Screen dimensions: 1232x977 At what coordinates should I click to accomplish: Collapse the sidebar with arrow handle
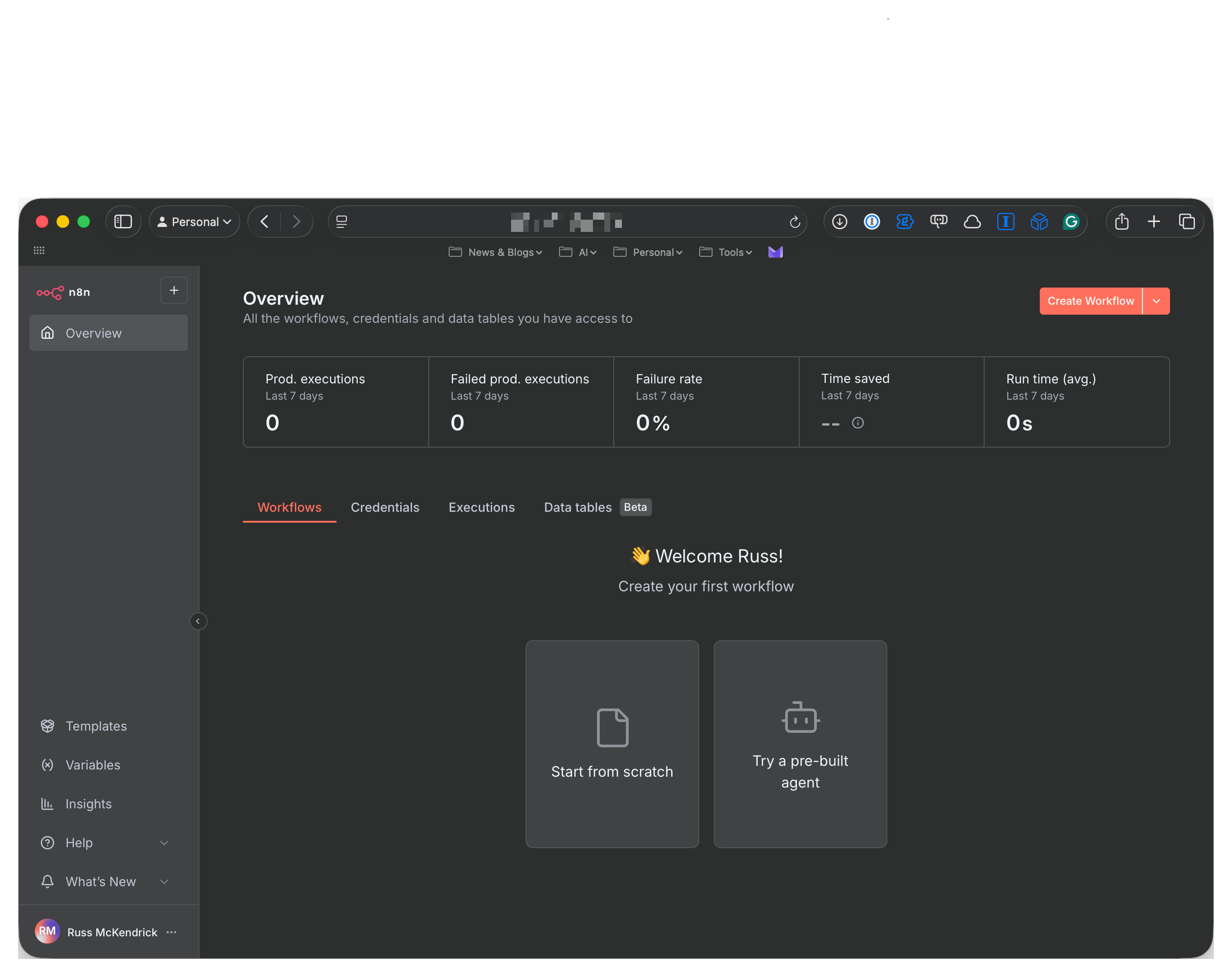[198, 621]
